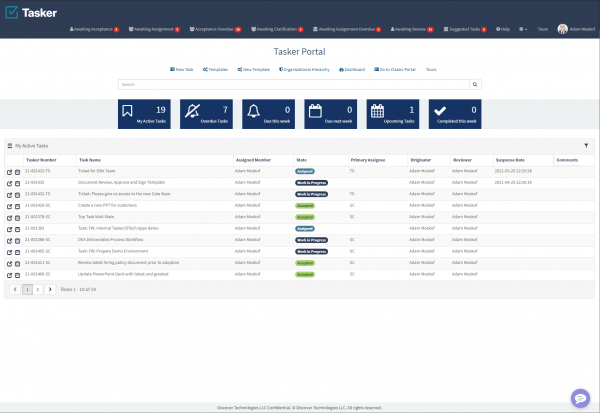
Task: Open the Update PowerPoint Deck task icon
Action: click(10, 276)
